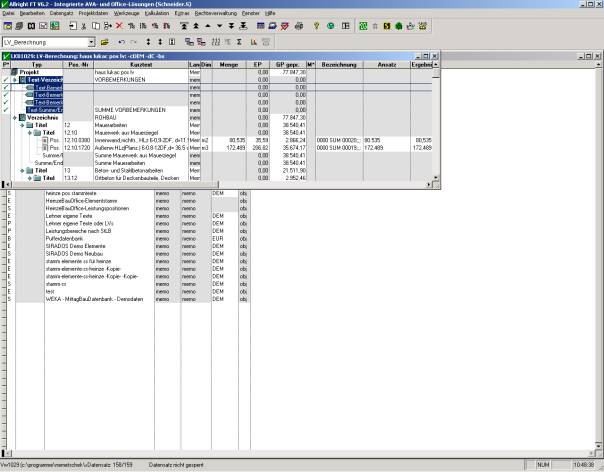Click the Menge column header
Image resolution: width=604 pixels, height=472 pixels.
(229, 65)
